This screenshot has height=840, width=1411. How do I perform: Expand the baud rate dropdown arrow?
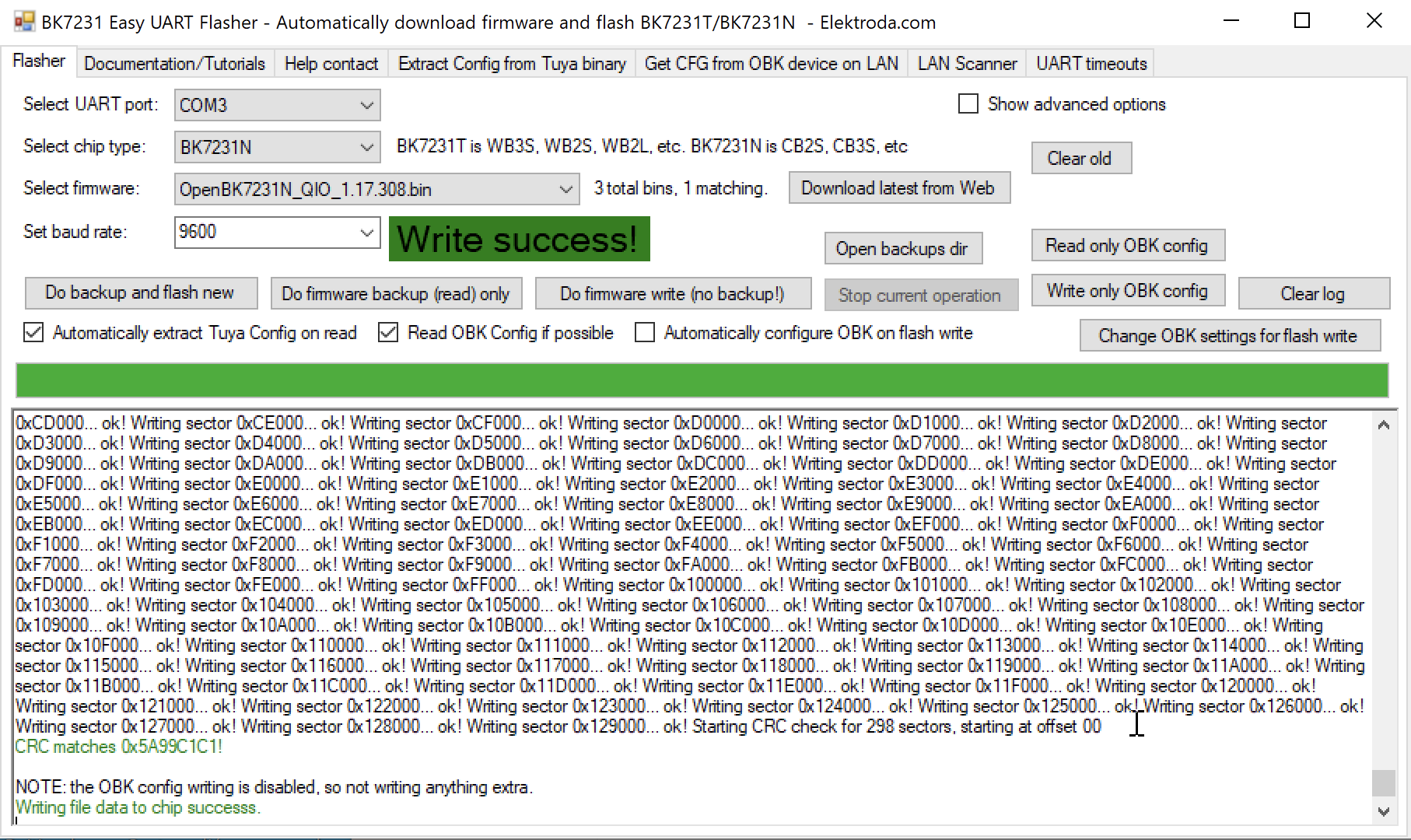(x=366, y=232)
